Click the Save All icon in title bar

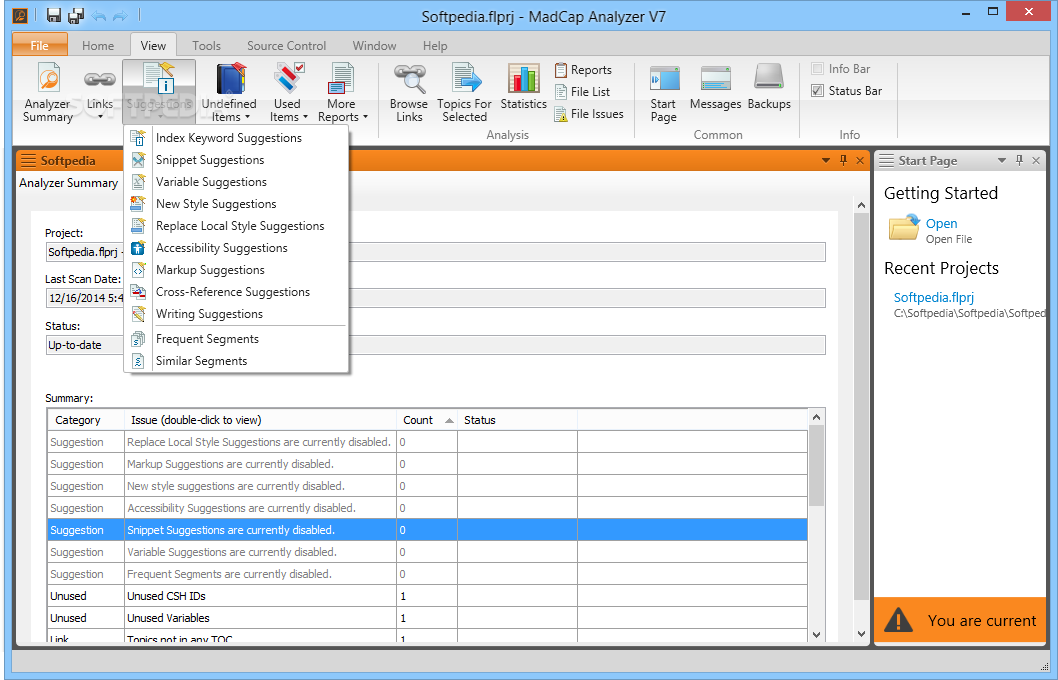[x=76, y=15]
